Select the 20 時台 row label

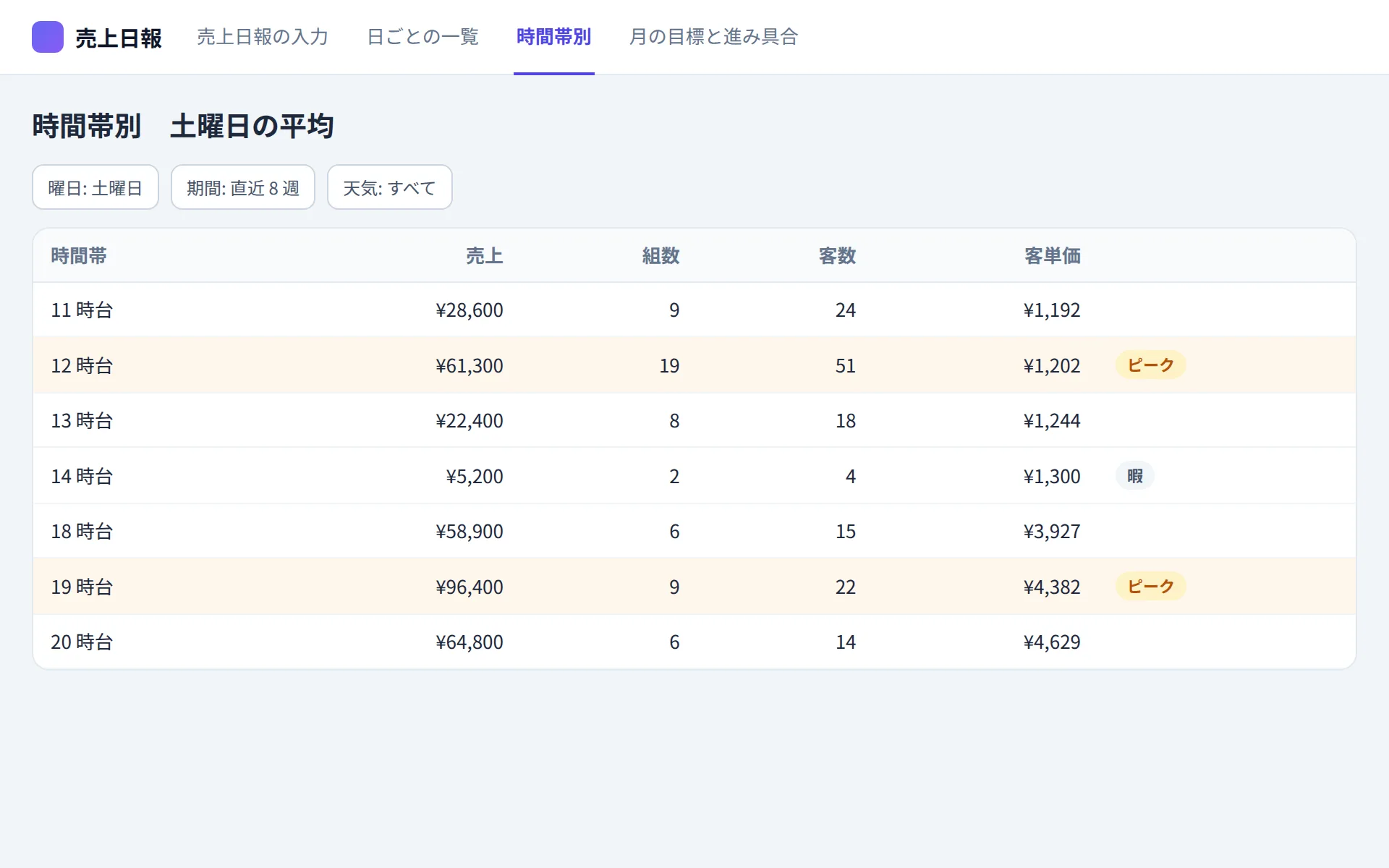click(82, 642)
